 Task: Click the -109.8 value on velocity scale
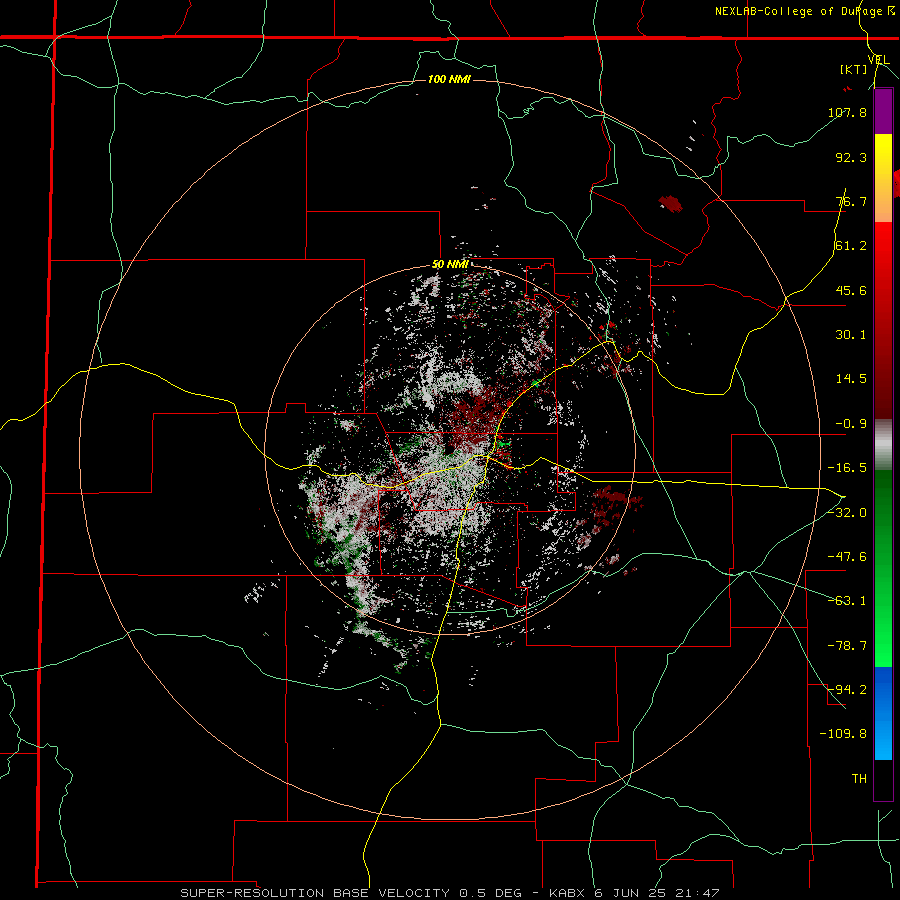(843, 734)
